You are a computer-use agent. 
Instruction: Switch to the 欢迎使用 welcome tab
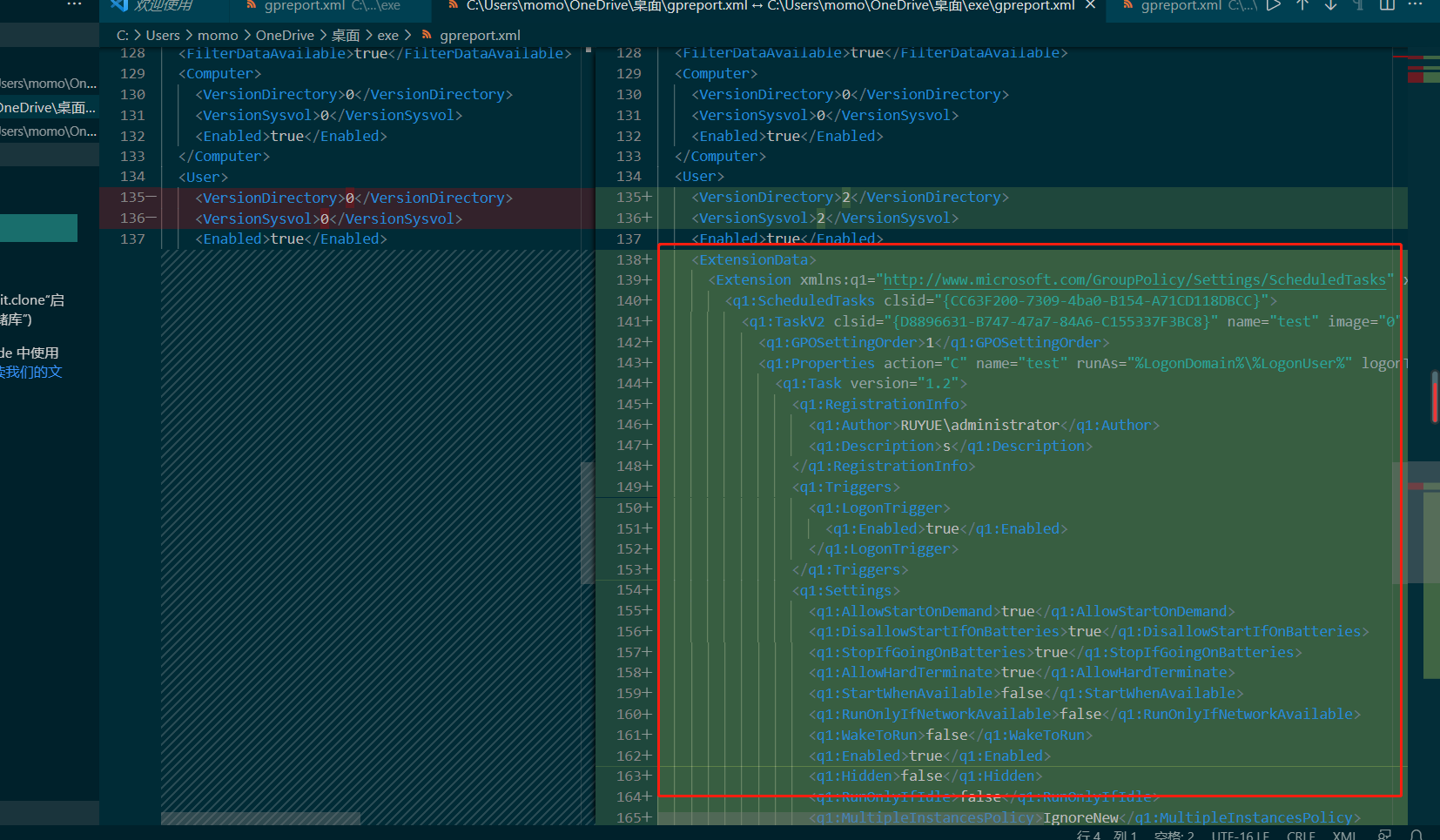tap(163, 5)
